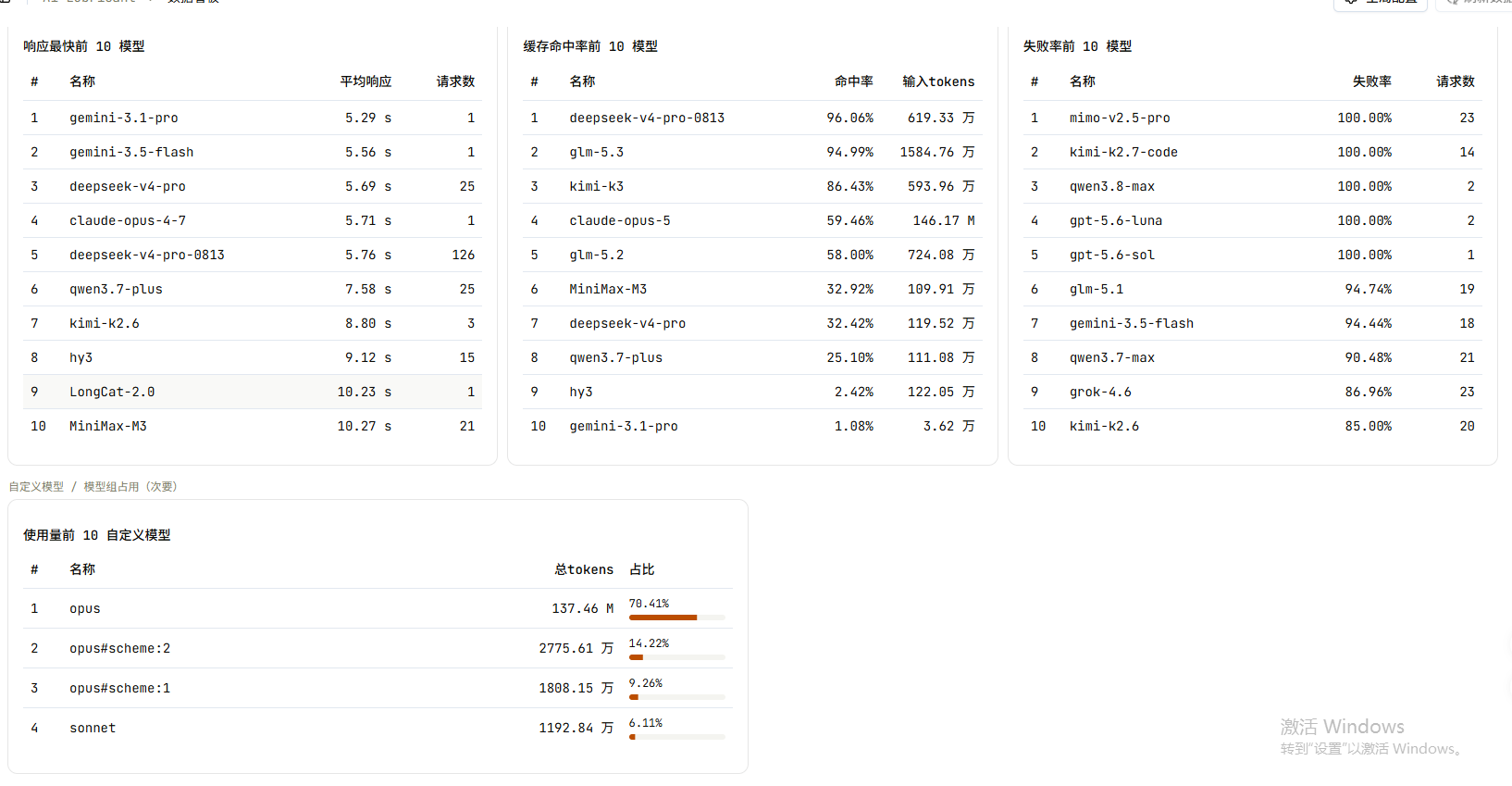Select the gpt-5.6-luna row
The height and width of the screenshot is (786, 1512).
click(x=1253, y=220)
